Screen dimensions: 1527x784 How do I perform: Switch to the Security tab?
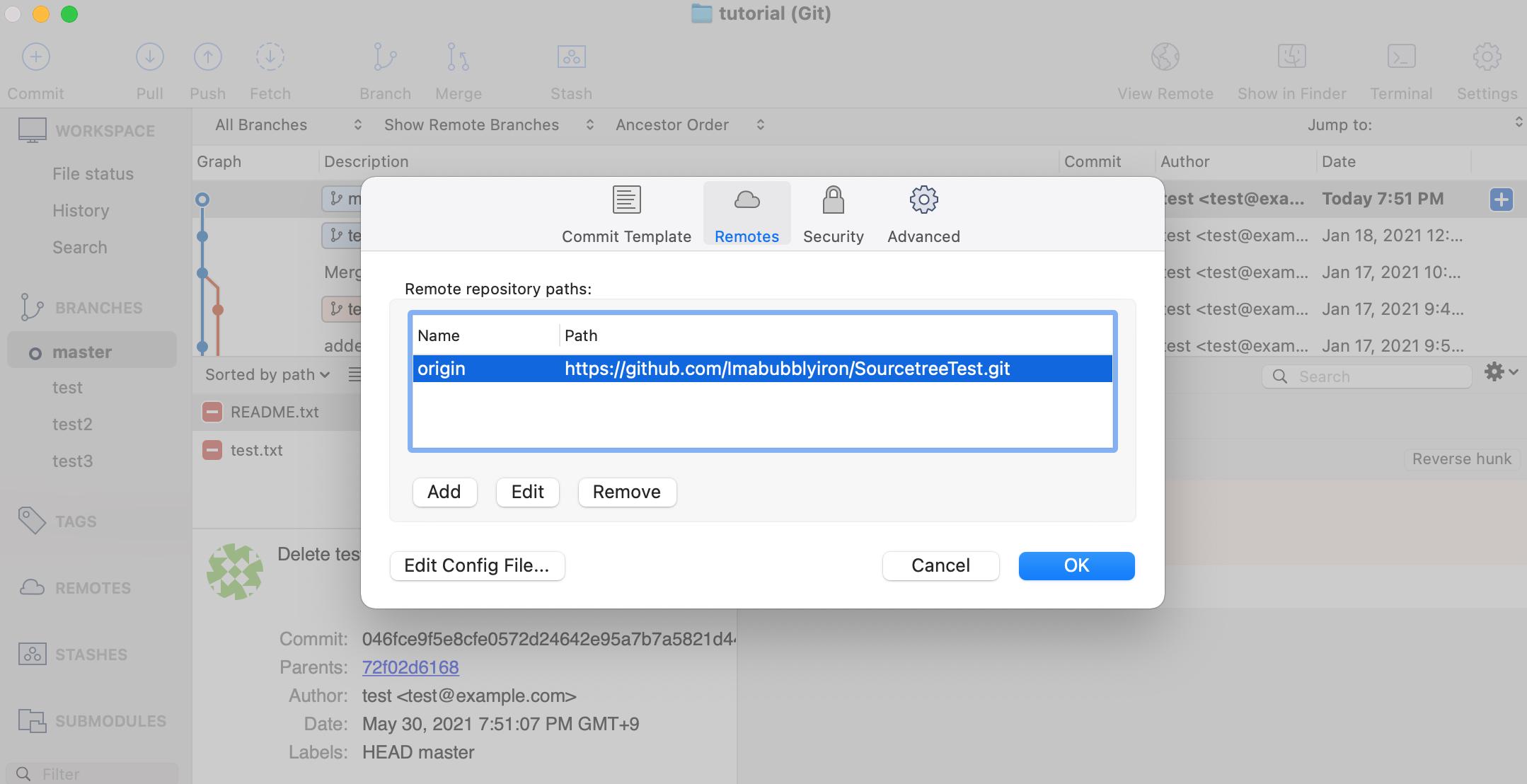[x=833, y=214]
